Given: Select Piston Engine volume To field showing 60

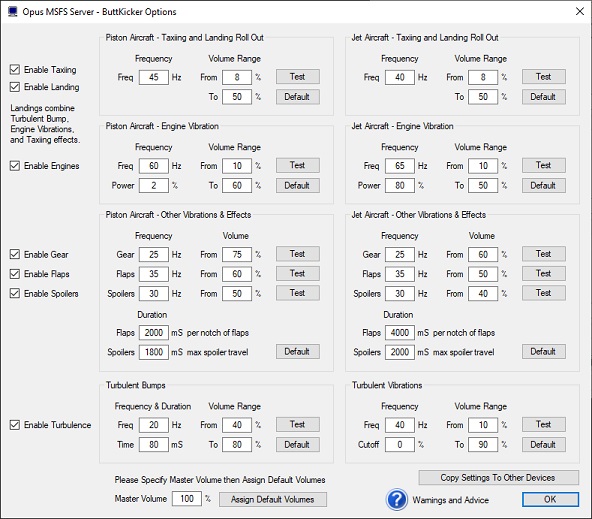Looking at the screenshot, I should pyautogui.click(x=237, y=185).
